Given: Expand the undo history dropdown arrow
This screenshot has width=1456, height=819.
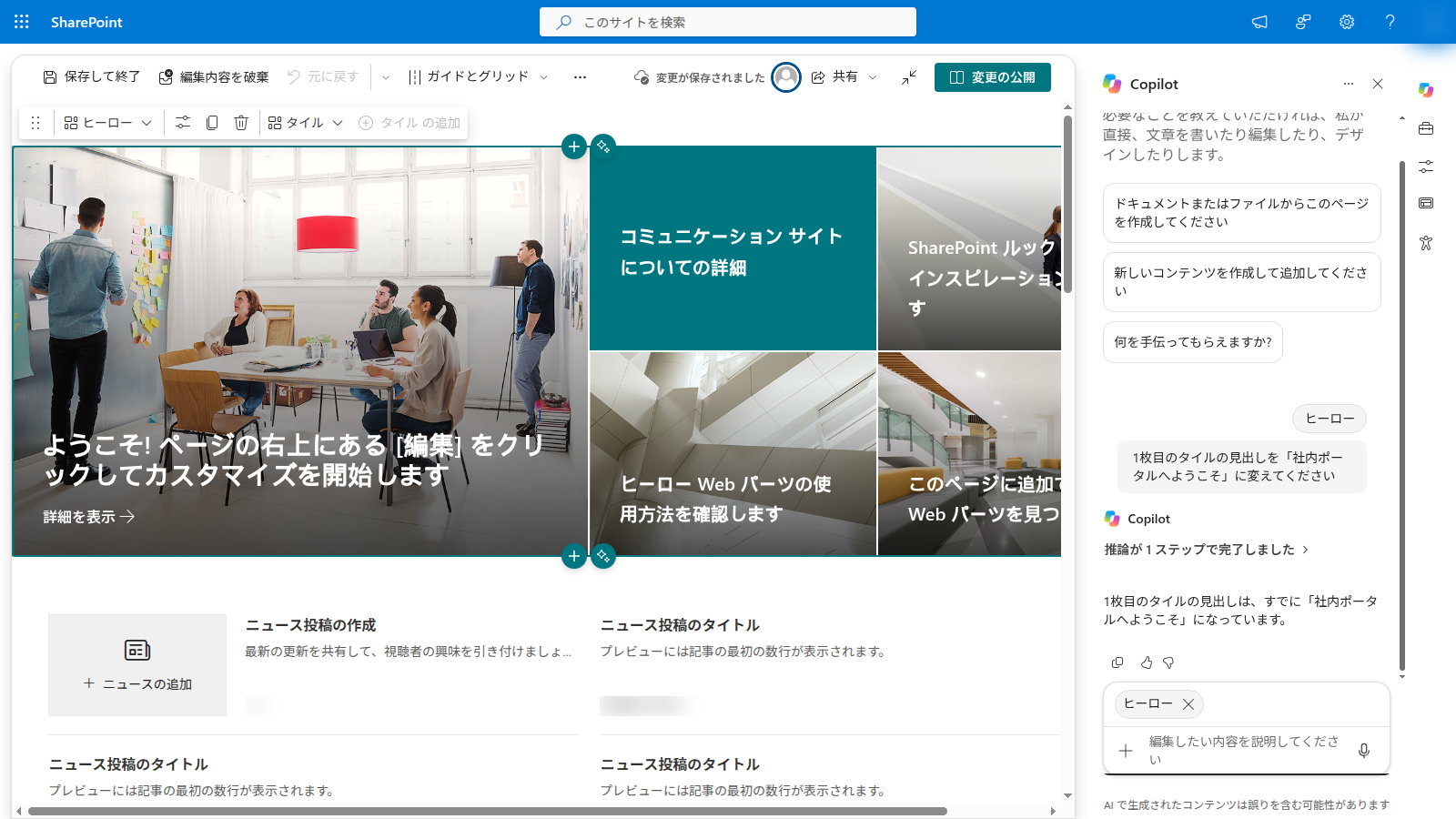Looking at the screenshot, I should [386, 77].
